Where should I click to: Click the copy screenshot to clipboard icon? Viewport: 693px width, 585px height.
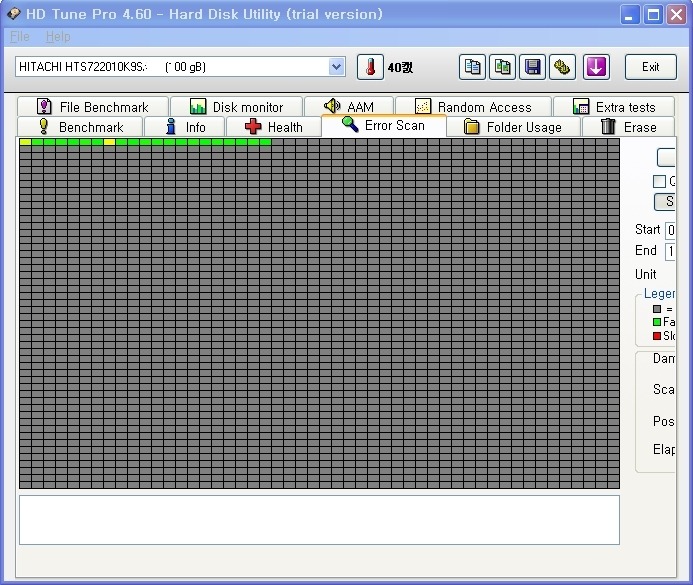coord(503,67)
